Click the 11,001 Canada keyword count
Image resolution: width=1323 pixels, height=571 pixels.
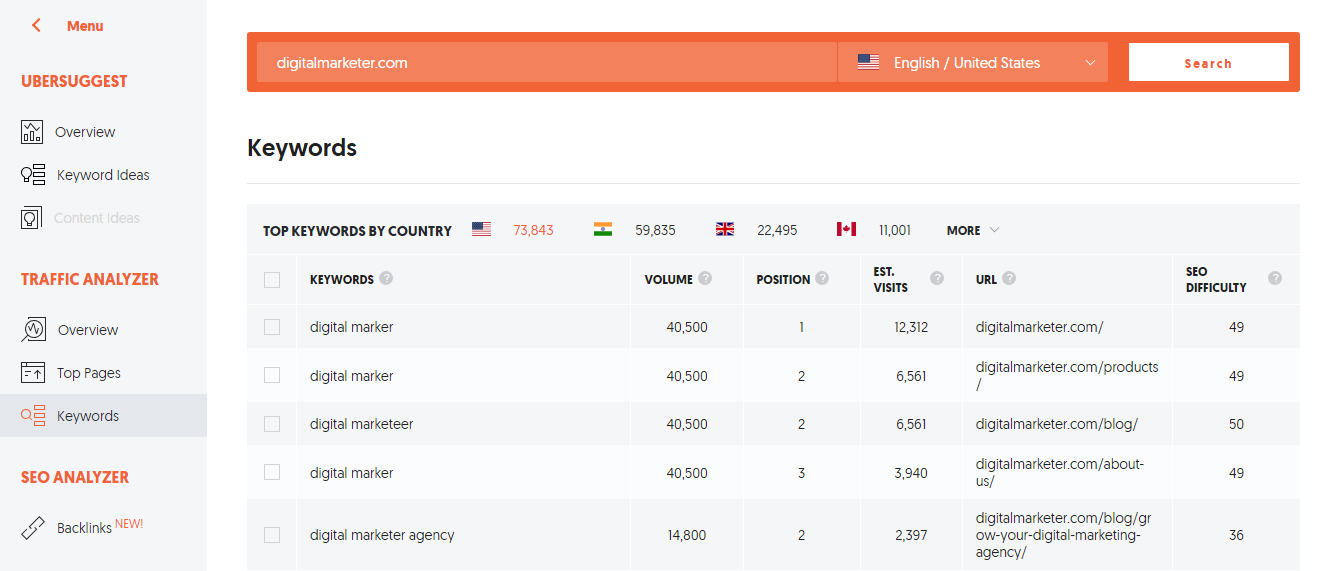click(895, 230)
